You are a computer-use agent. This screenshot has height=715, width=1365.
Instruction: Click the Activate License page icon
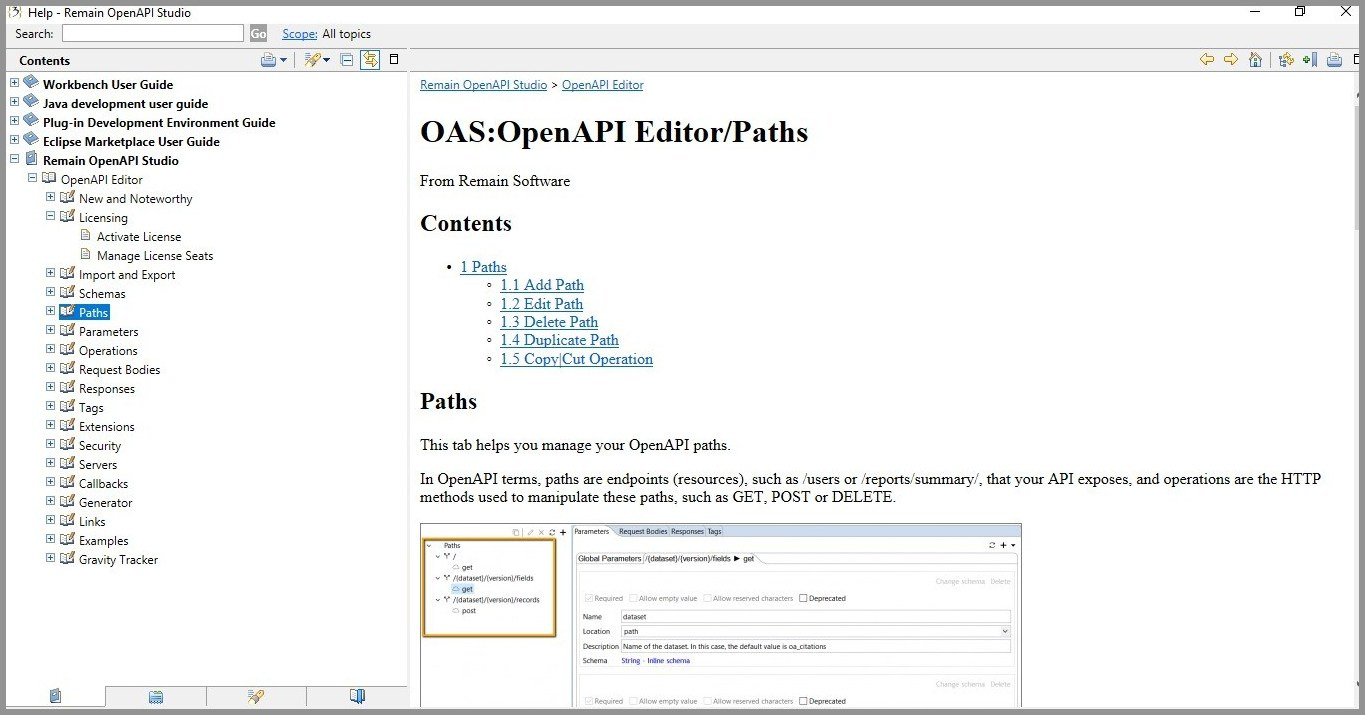tap(86, 236)
